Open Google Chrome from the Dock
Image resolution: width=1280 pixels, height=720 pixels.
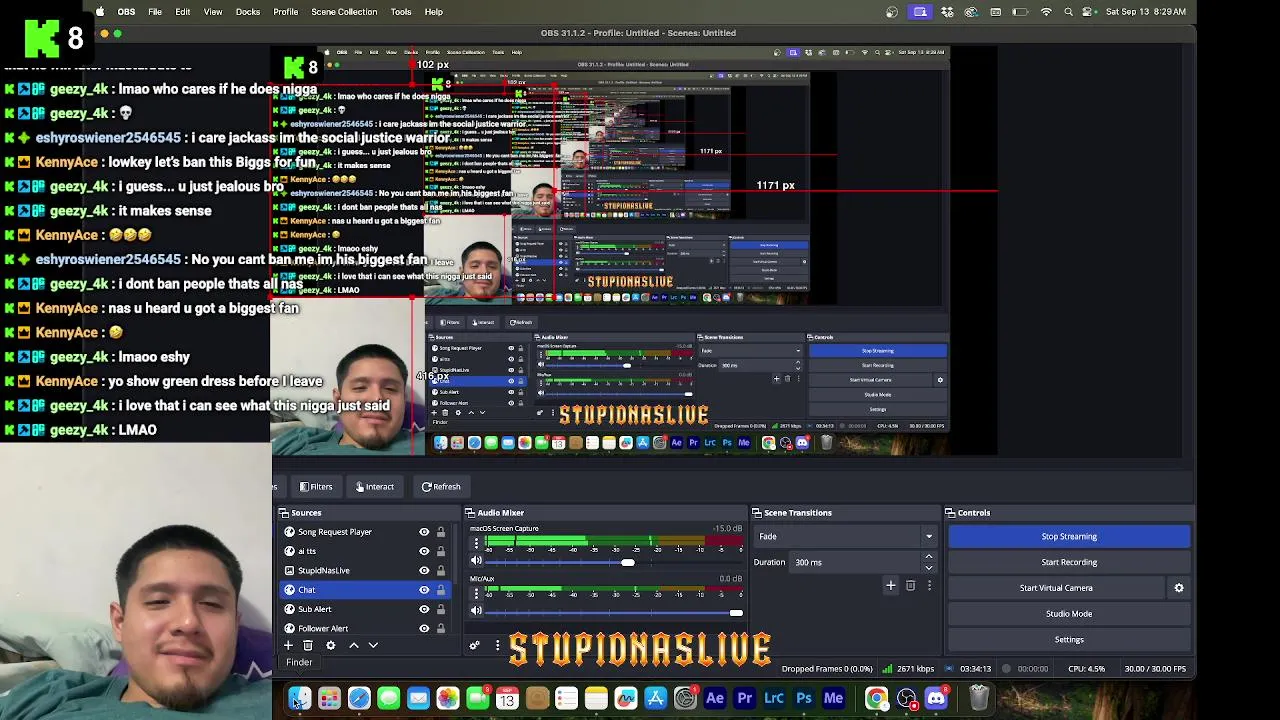[x=876, y=698]
